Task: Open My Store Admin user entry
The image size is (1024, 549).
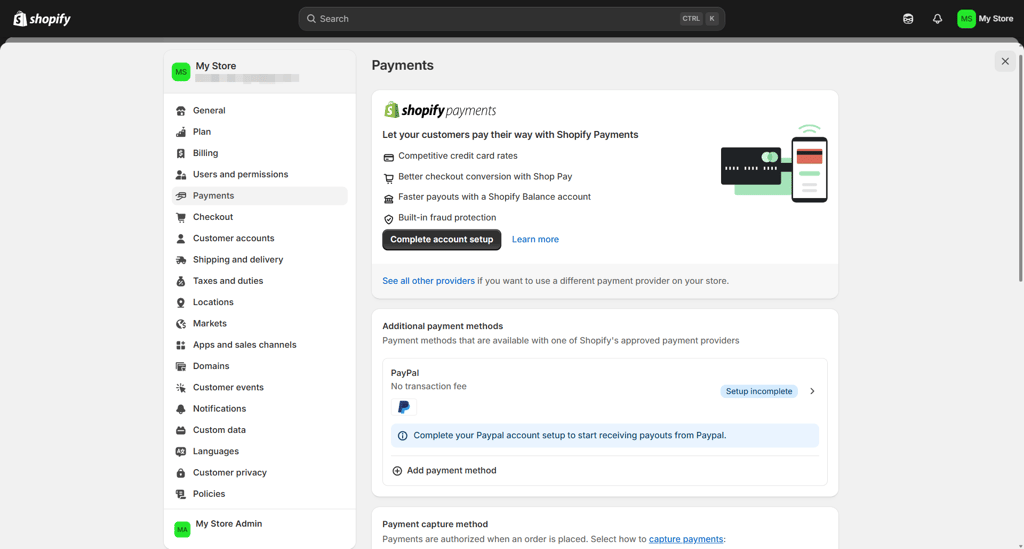Action: click(259, 528)
